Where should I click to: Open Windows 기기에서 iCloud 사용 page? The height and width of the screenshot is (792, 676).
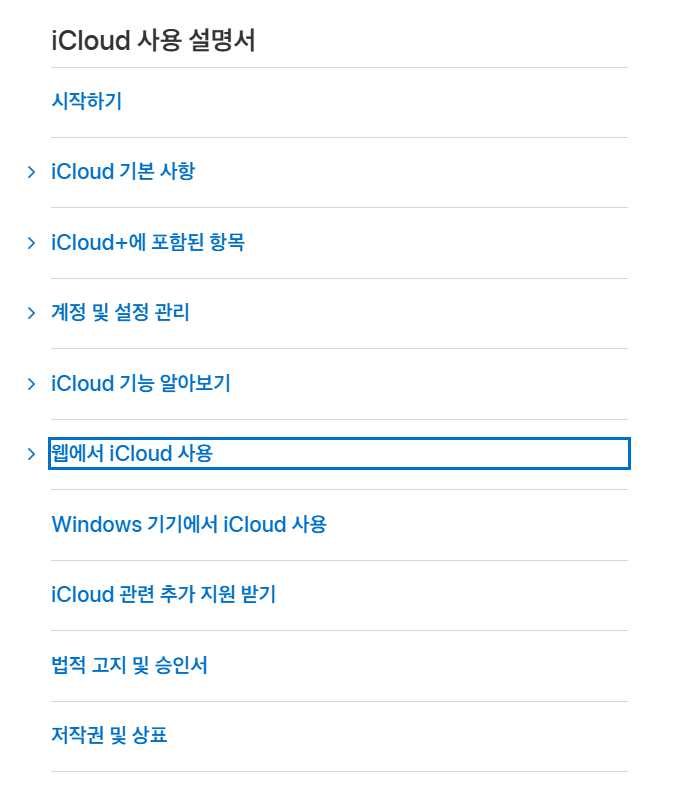click(189, 524)
